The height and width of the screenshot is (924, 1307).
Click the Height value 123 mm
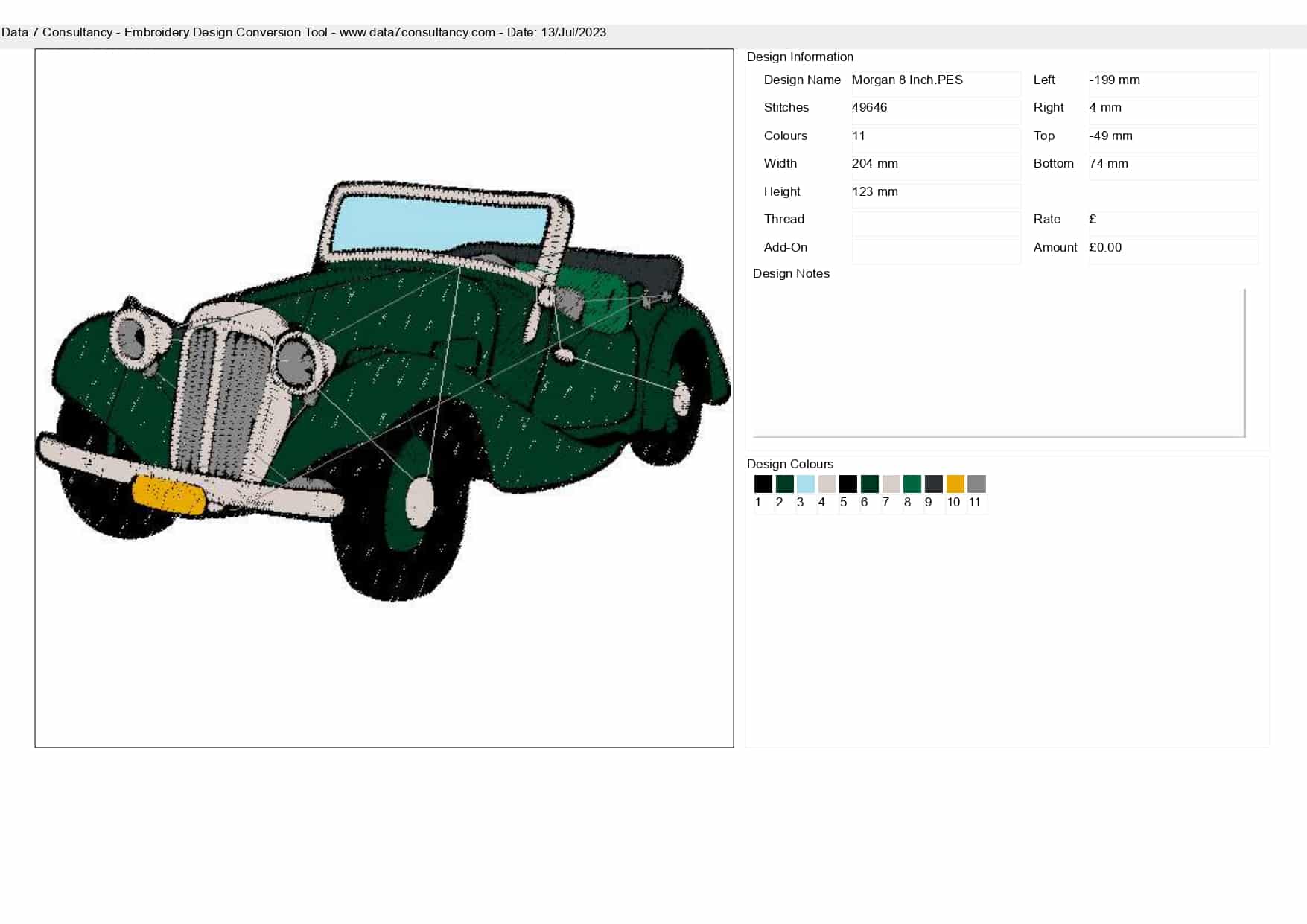(x=936, y=195)
